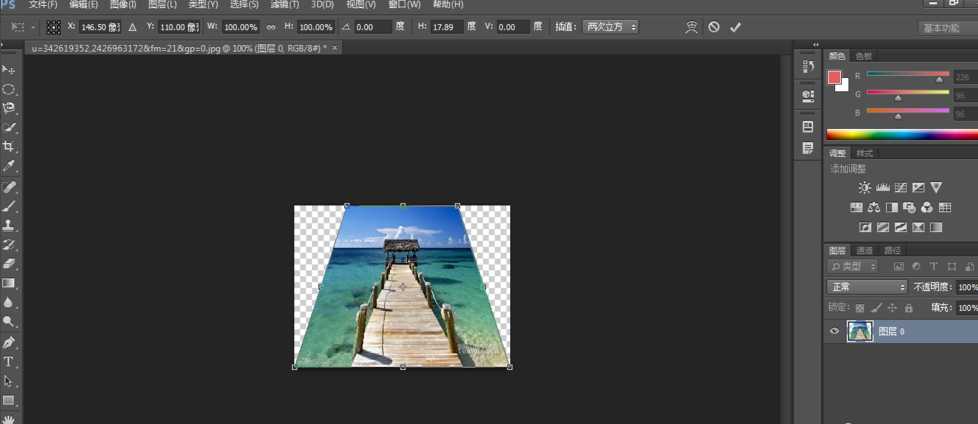Open the 插值 interpolation dropdown
This screenshot has width=978, height=424.
[610, 27]
